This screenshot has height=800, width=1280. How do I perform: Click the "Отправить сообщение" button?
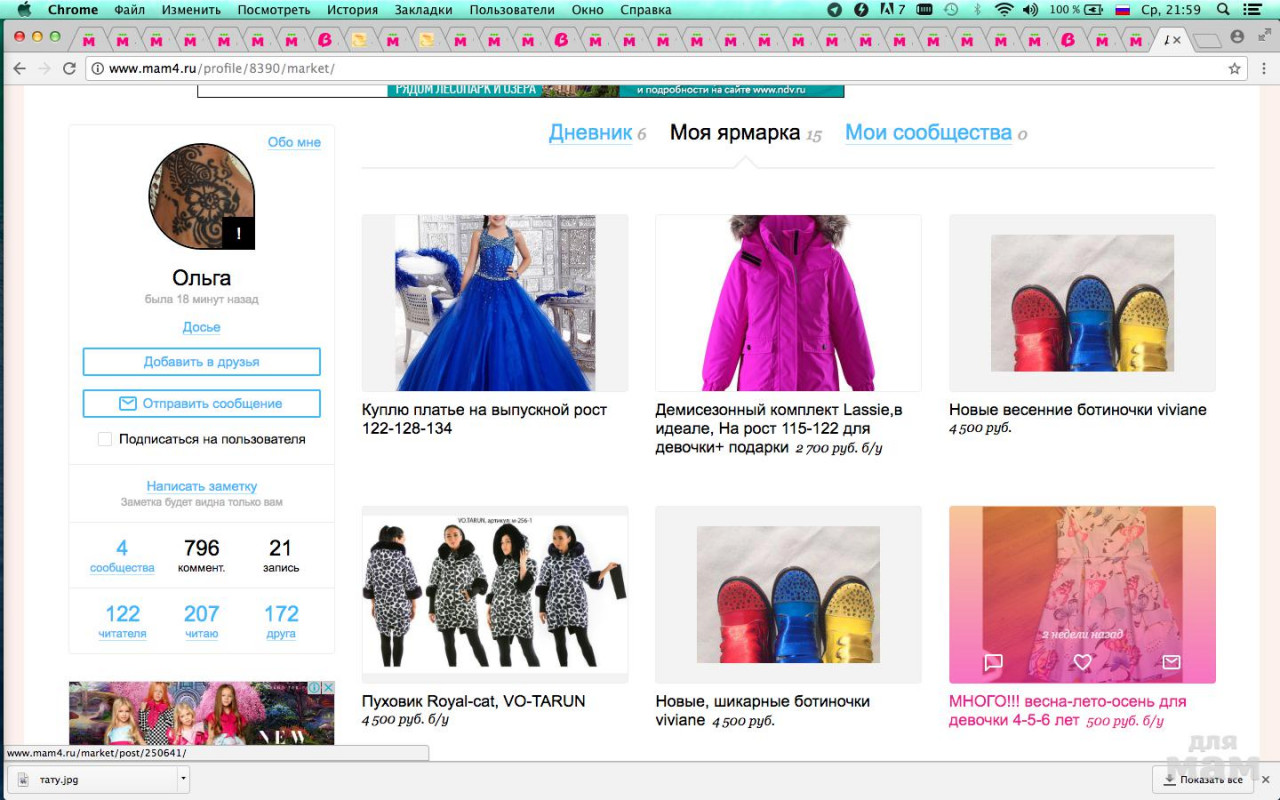[201, 404]
